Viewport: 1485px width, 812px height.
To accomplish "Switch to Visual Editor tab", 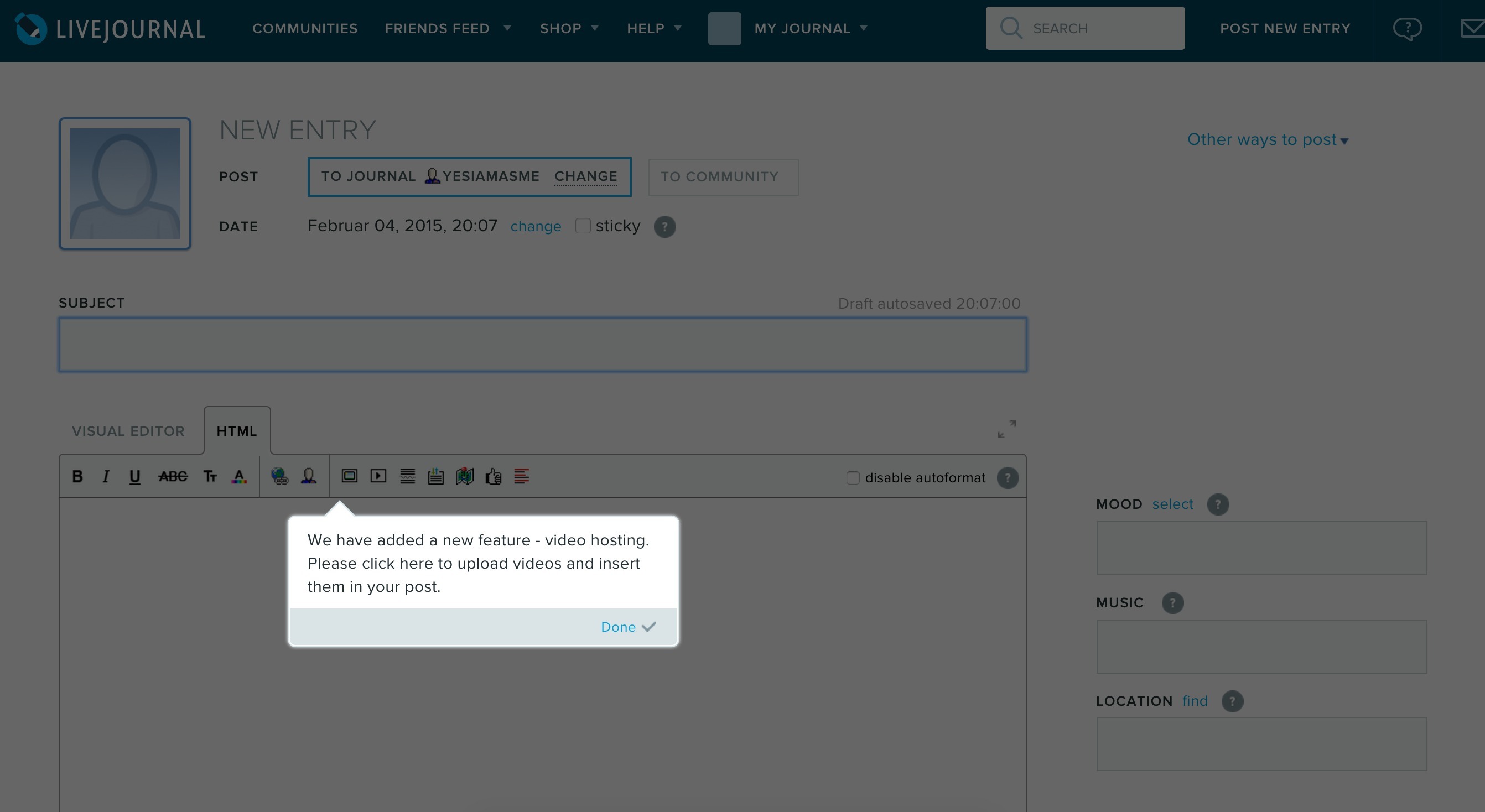I will pyautogui.click(x=128, y=431).
